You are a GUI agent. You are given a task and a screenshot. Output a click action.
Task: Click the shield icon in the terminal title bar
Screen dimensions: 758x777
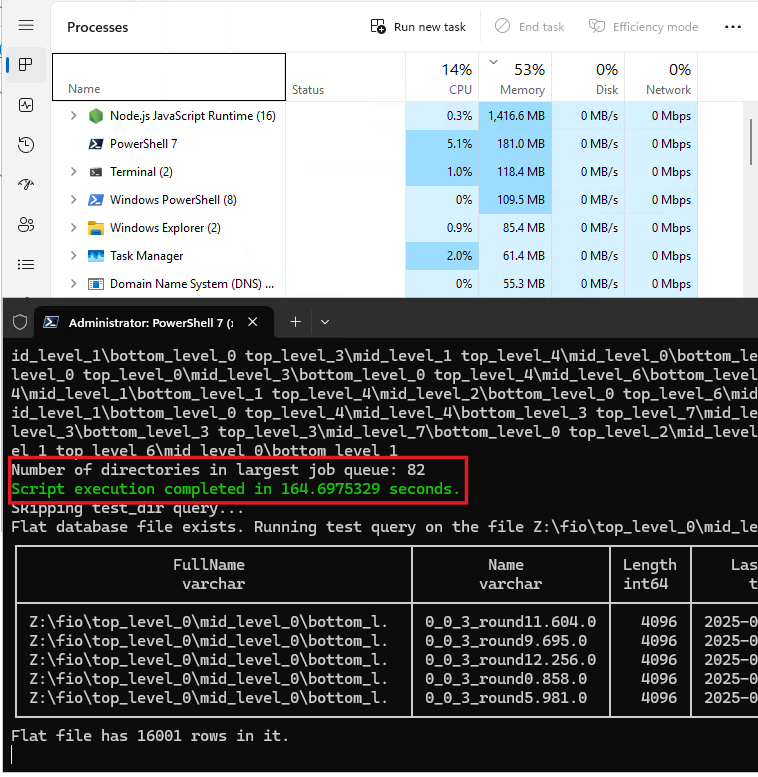pyautogui.click(x=20, y=322)
